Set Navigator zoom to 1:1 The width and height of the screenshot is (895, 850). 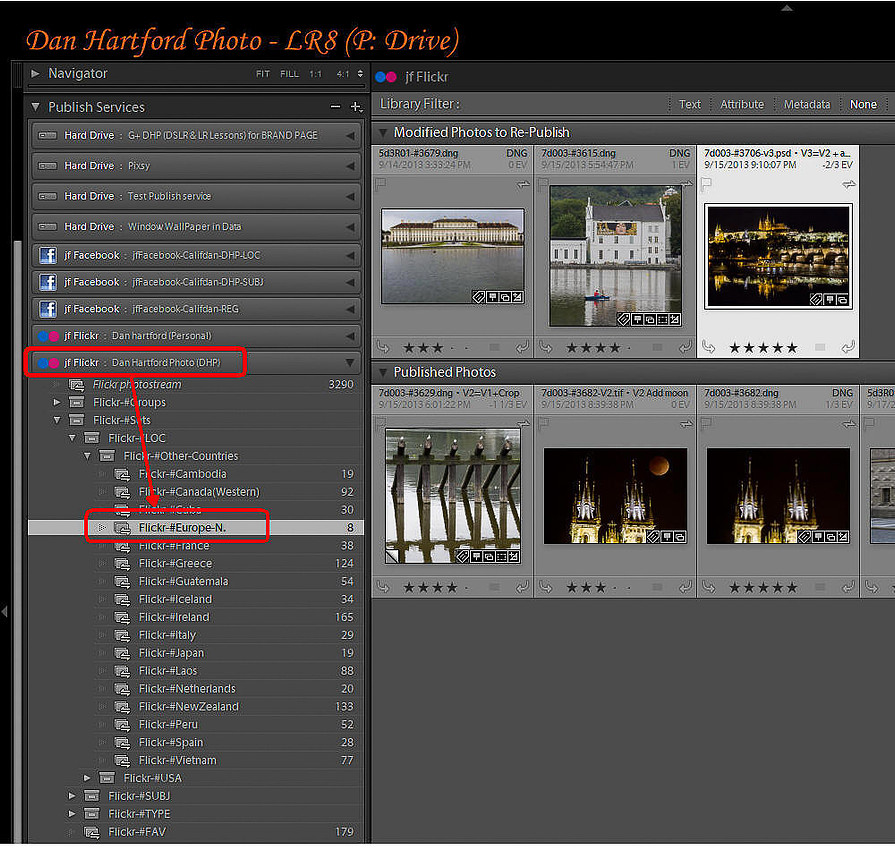[316, 74]
